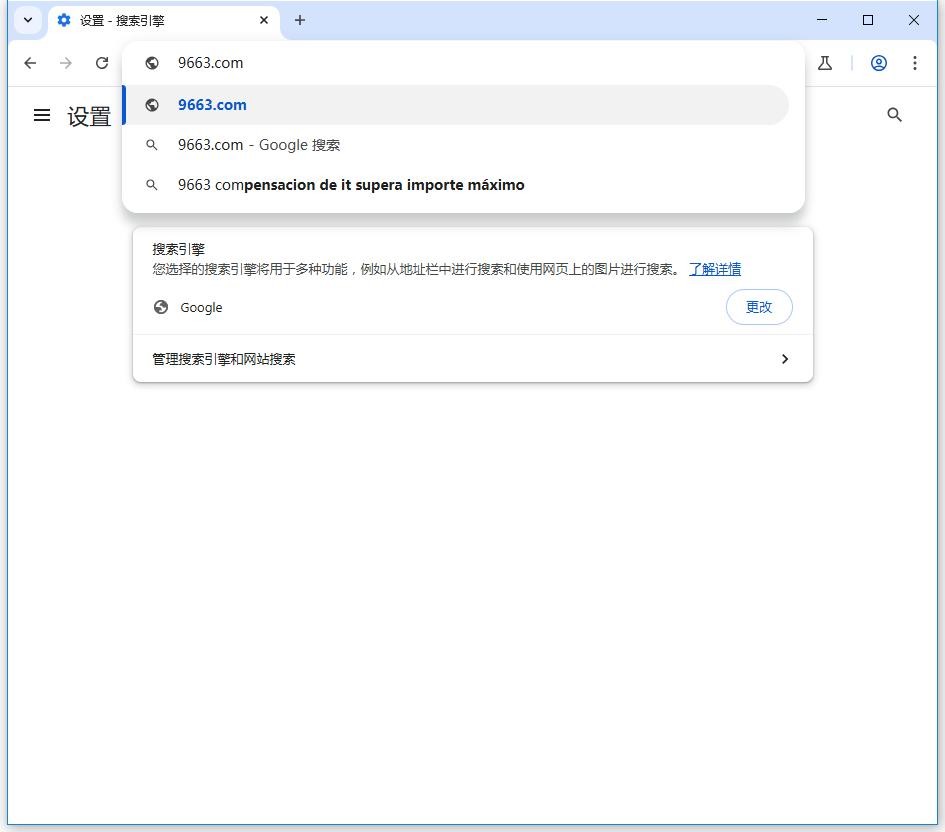Click magnifier icon of Google 搜索 suggestion
Screen dimensions: 945x832
coord(152,145)
